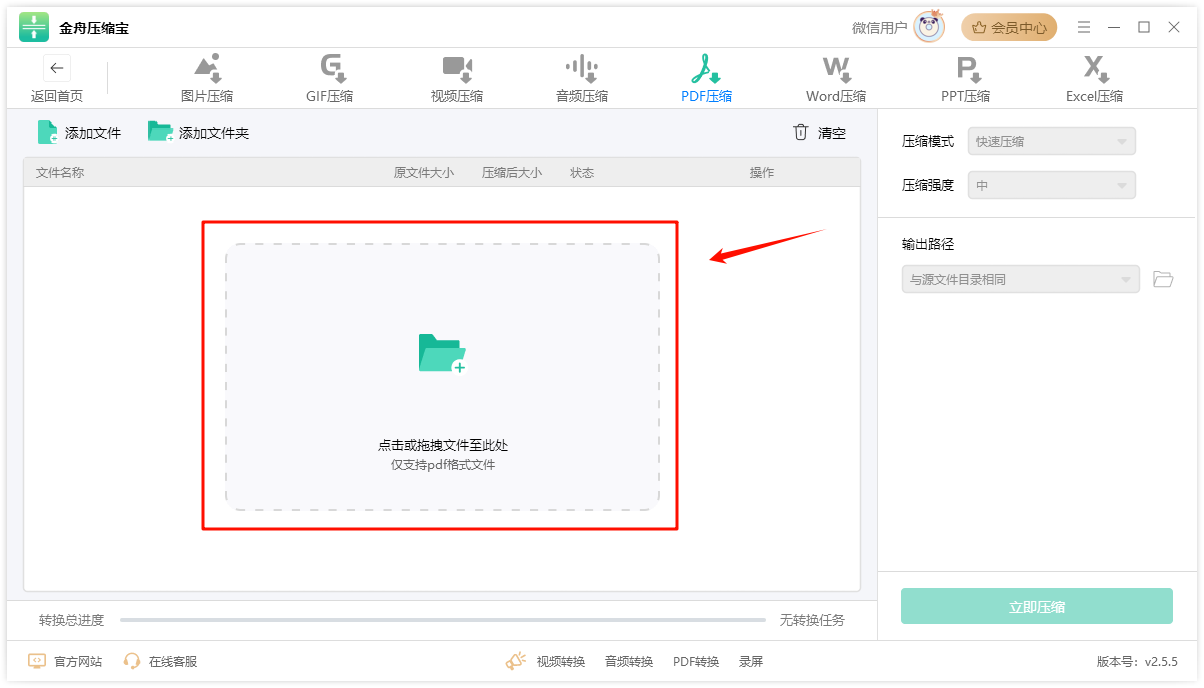Click the 压缩后大小 column header
Image resolution: width=1204 pixels, height=688 pixels.
click(x=512, y=173)
